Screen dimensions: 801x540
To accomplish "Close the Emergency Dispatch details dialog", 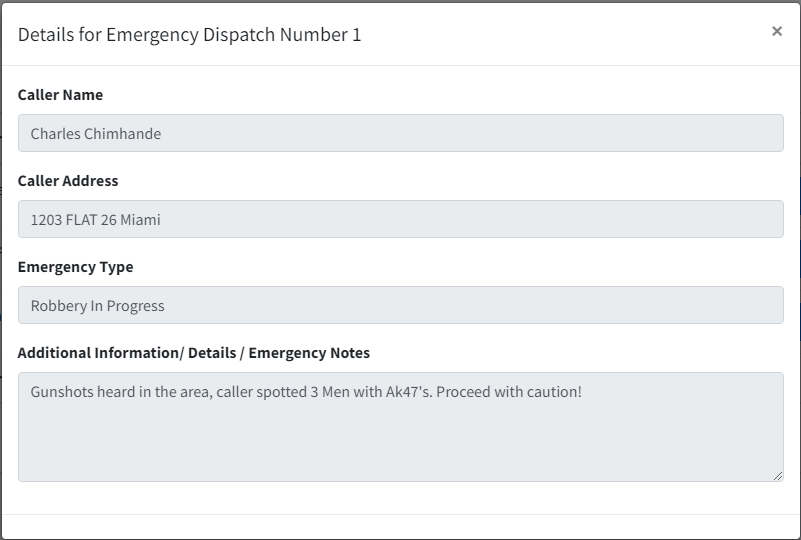I will (x=777, y=31).
